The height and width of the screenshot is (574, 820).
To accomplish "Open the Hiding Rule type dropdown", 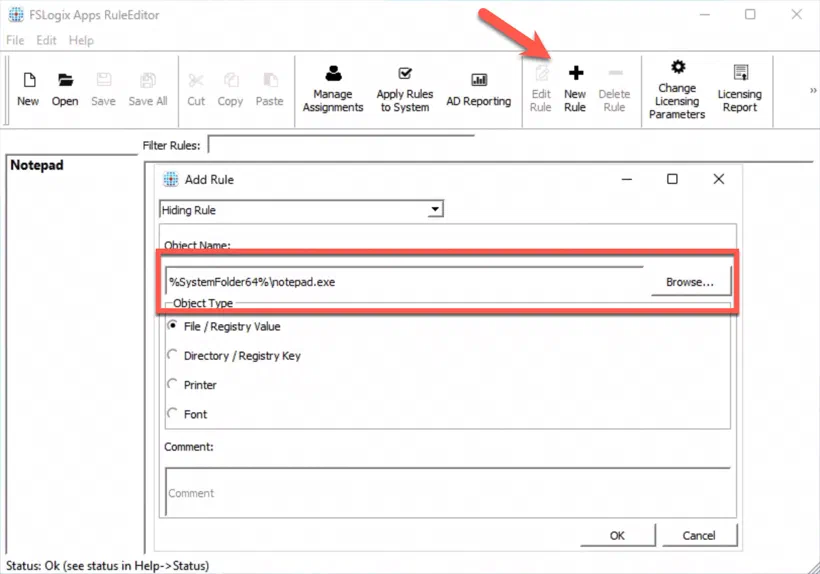I will (435, 210).
